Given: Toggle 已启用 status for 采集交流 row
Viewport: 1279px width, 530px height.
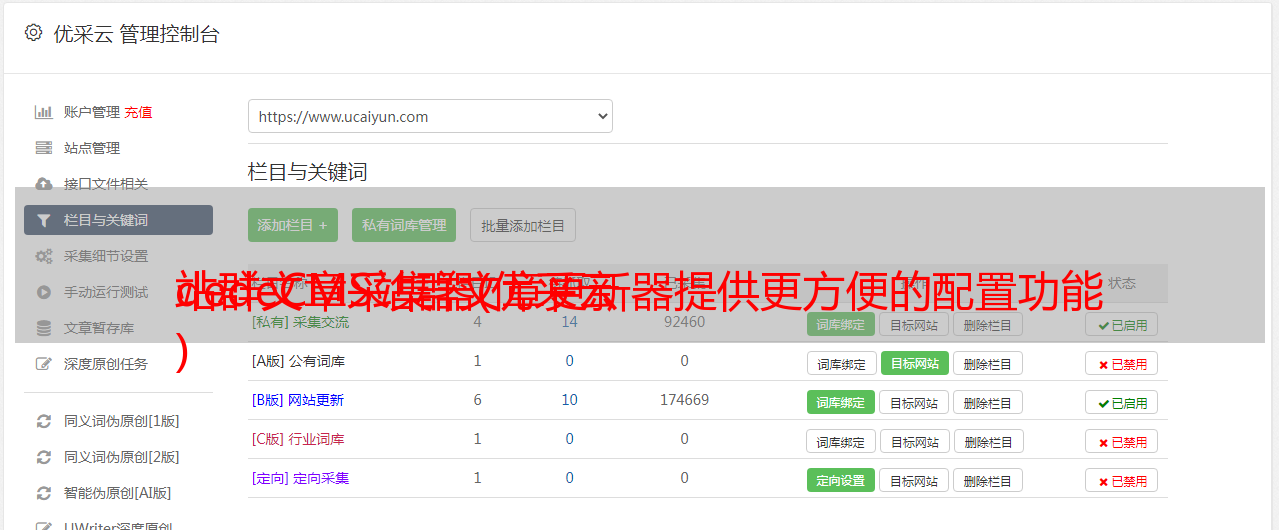Looking at the screenshot, I should click(1122, 324).
